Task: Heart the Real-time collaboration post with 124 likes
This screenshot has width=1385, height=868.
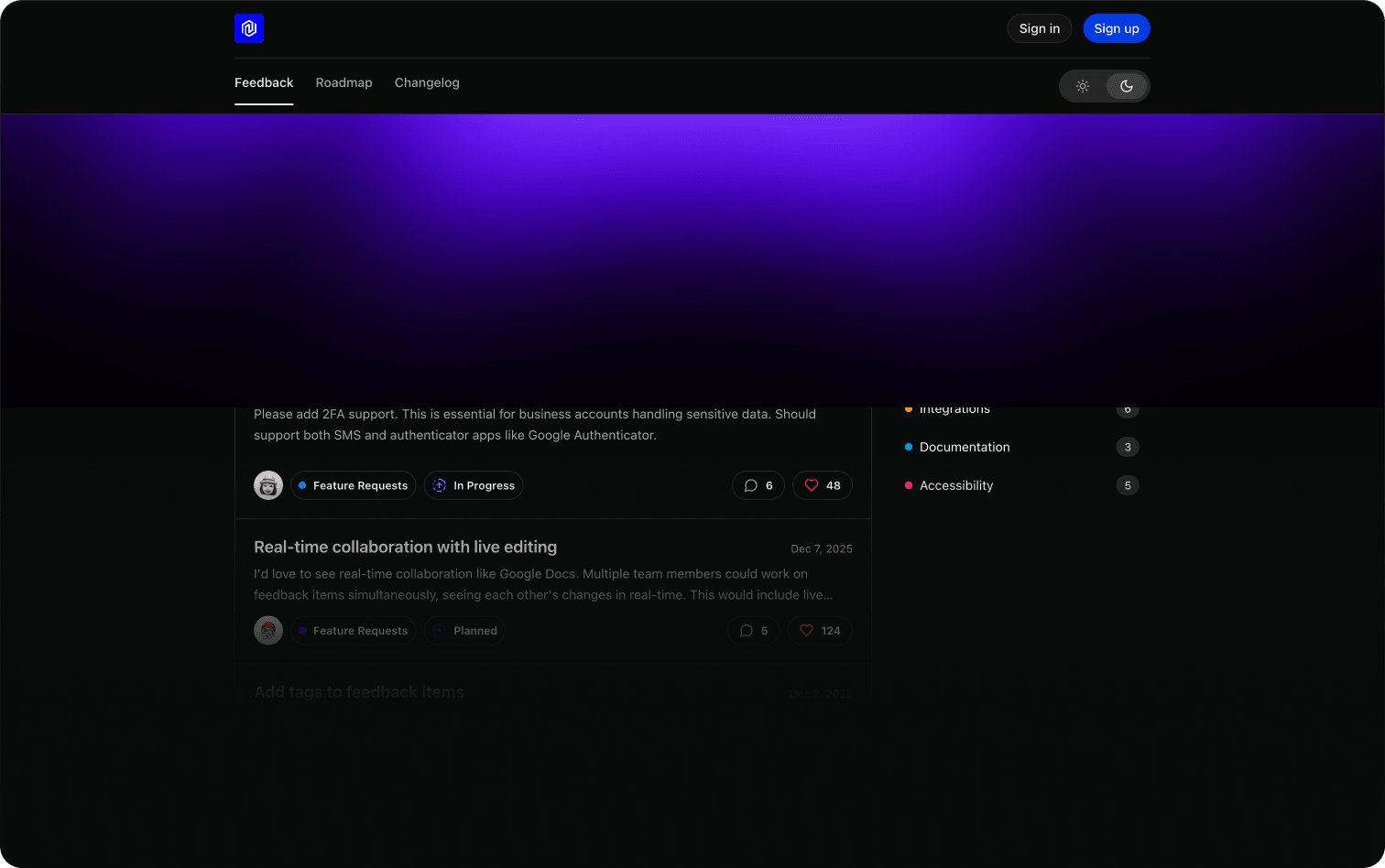Action: point(820,631)
